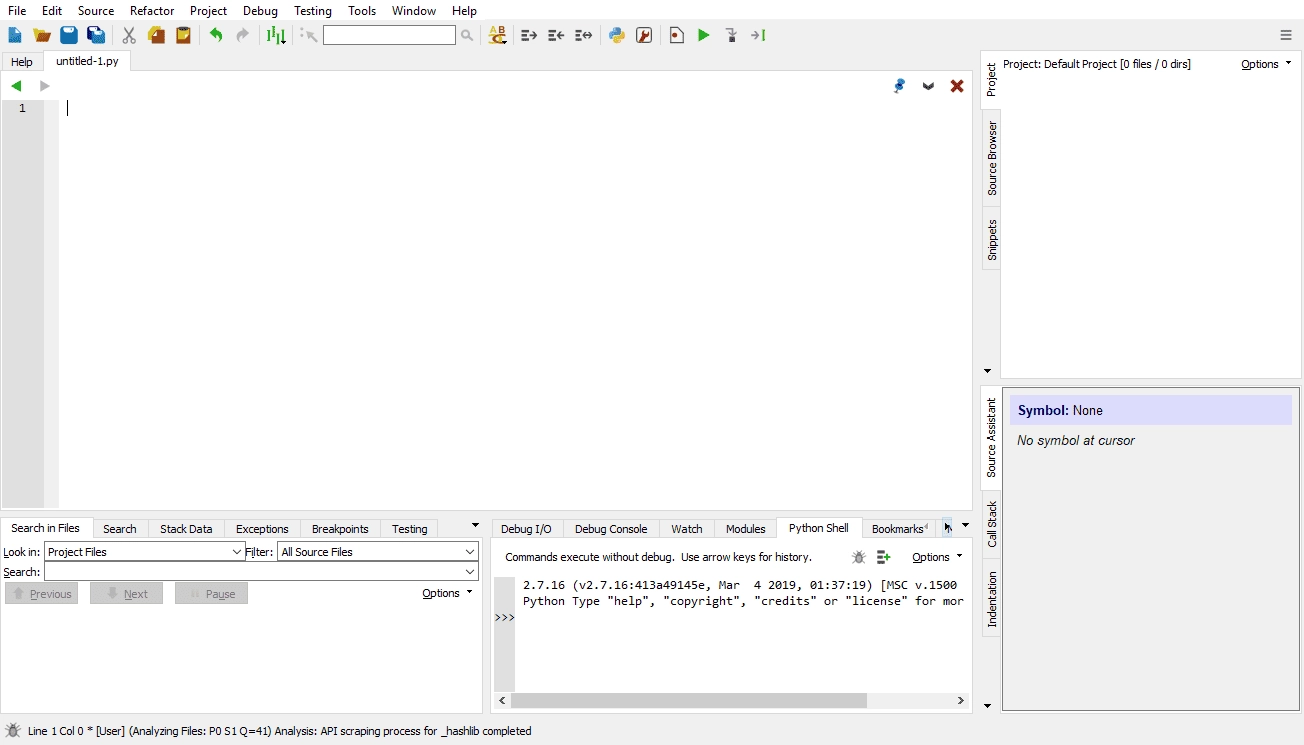
Task: Save all files with the double-disk icon
Action: tap(96, 35)
